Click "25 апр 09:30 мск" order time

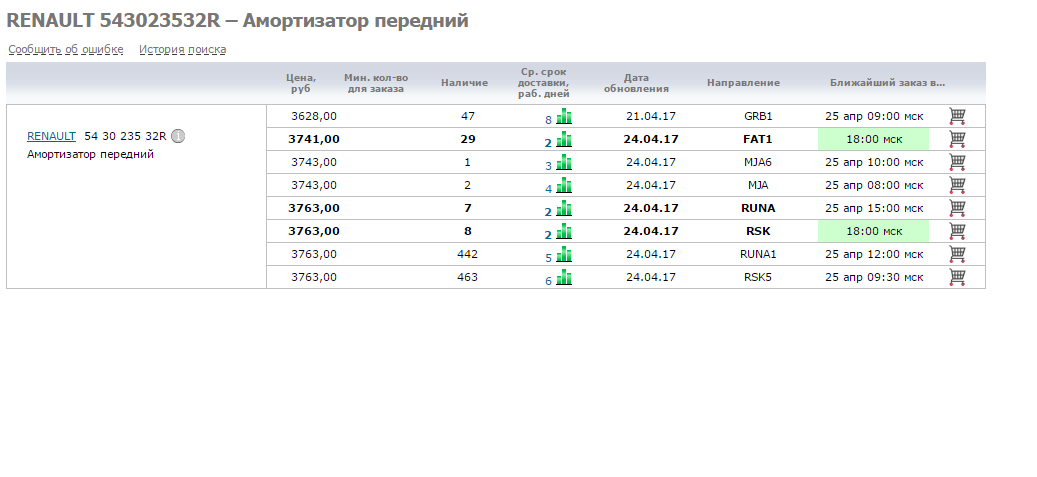874,277
